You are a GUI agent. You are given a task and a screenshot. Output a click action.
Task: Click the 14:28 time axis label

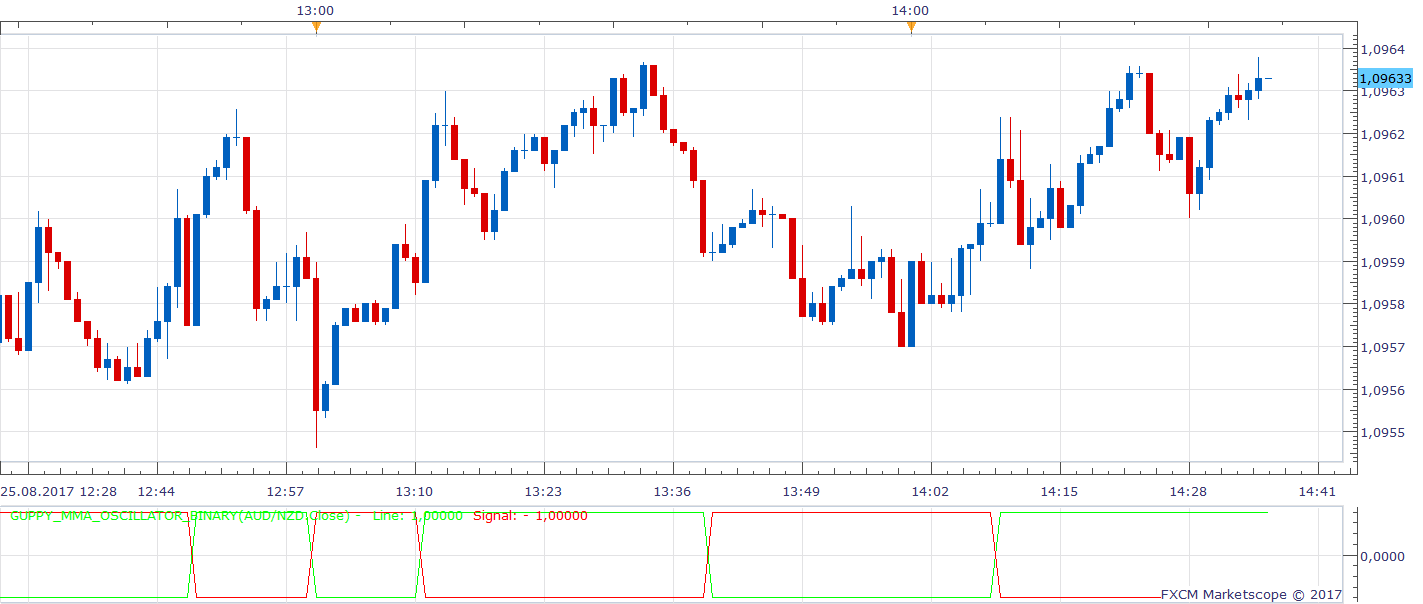coord(1188,491)
